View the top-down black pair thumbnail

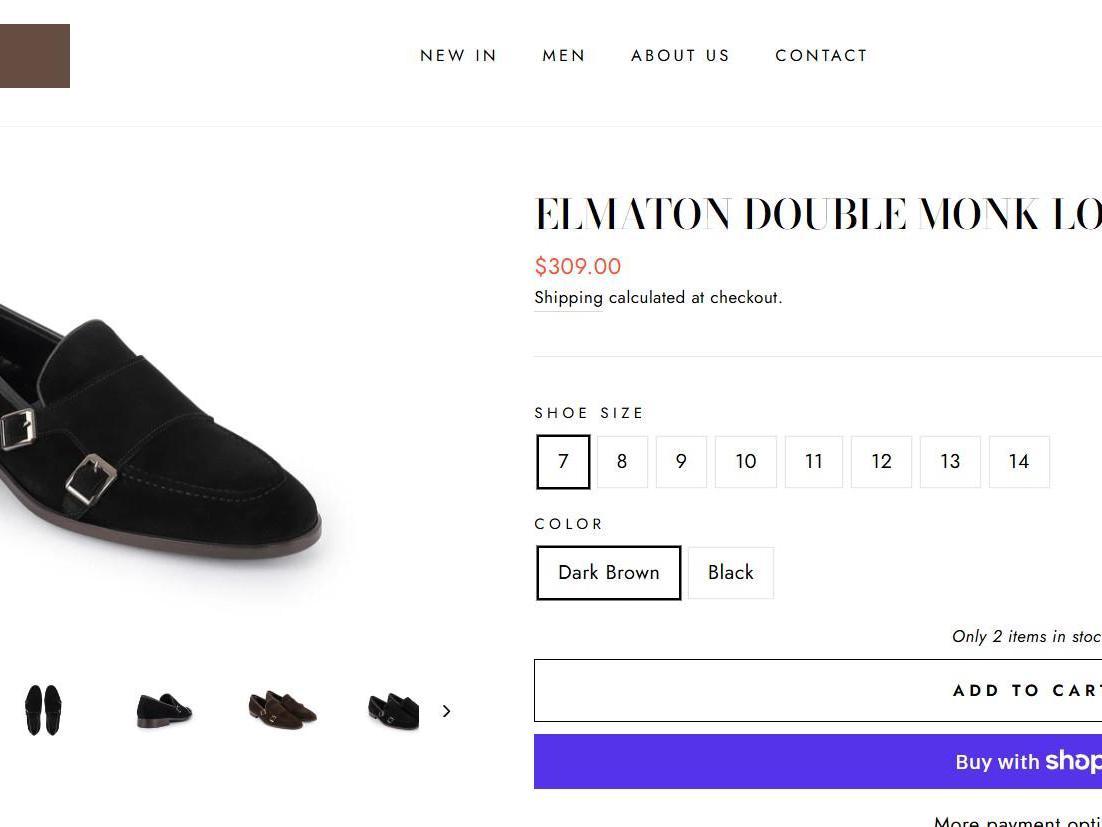click(43, 710)
